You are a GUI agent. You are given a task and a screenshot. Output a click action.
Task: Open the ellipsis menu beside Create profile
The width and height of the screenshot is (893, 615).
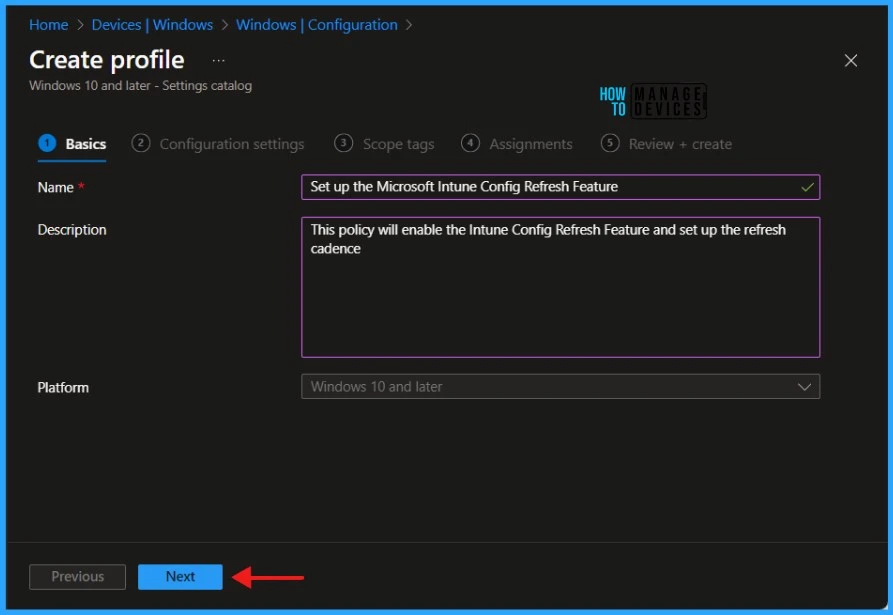(219, 60)
